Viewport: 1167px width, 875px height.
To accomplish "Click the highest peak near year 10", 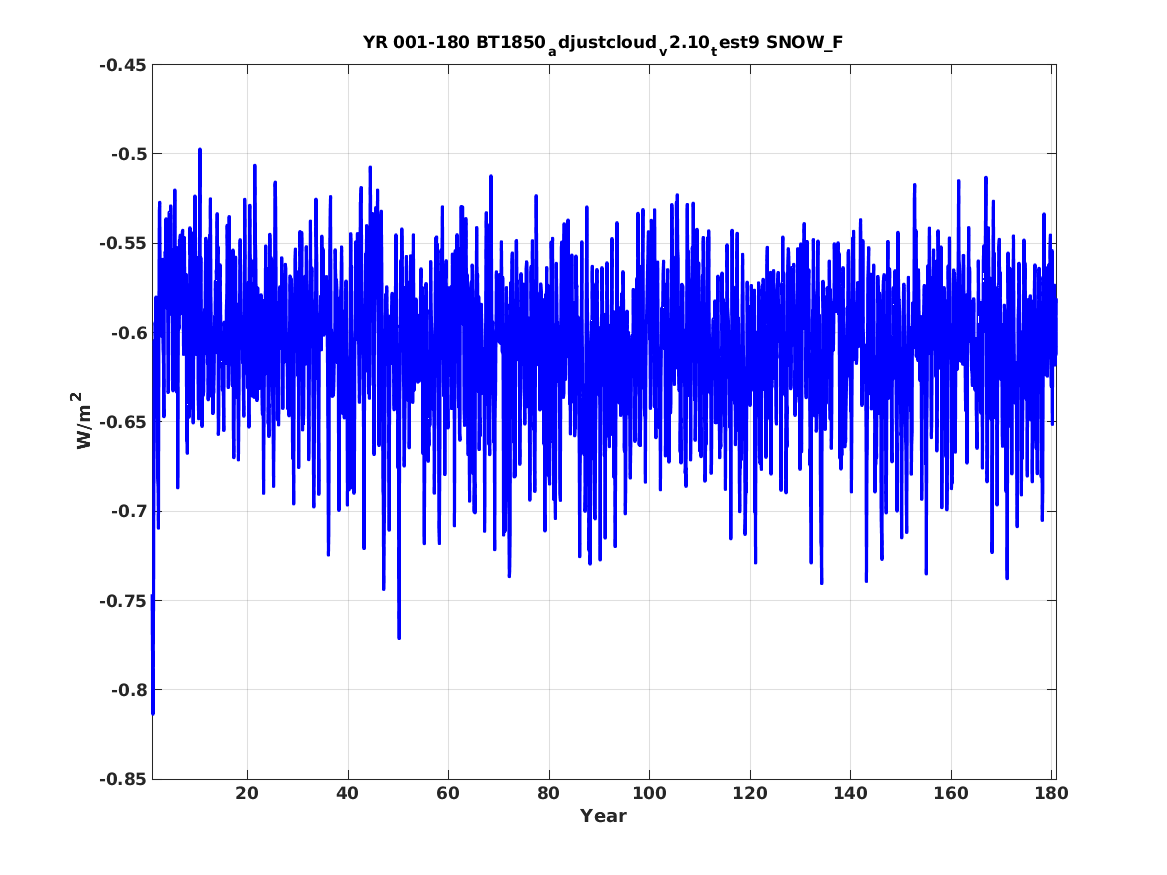I will (200, 151).
